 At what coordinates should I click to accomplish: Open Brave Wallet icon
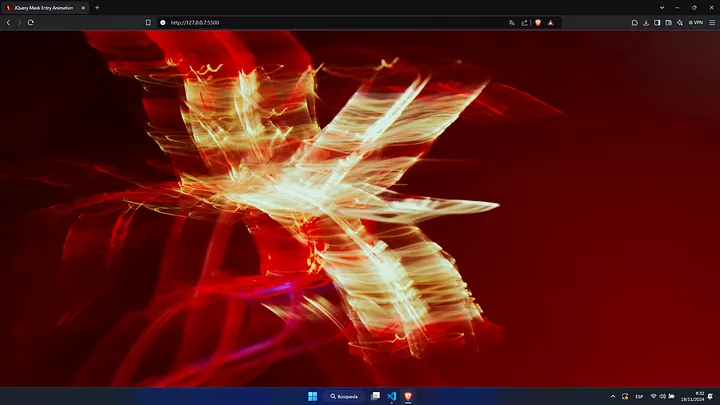point(669,22)
